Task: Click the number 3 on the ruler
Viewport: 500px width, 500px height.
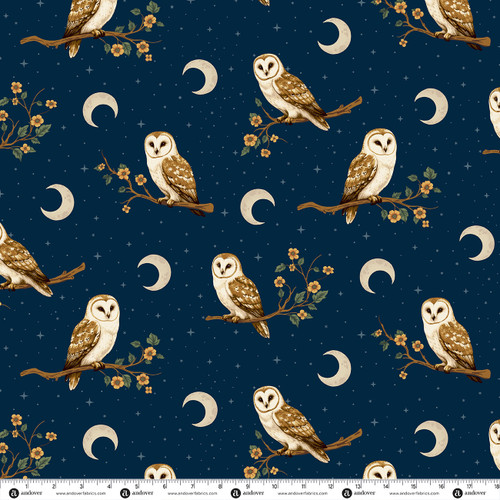Action: (x=82, y=487)
